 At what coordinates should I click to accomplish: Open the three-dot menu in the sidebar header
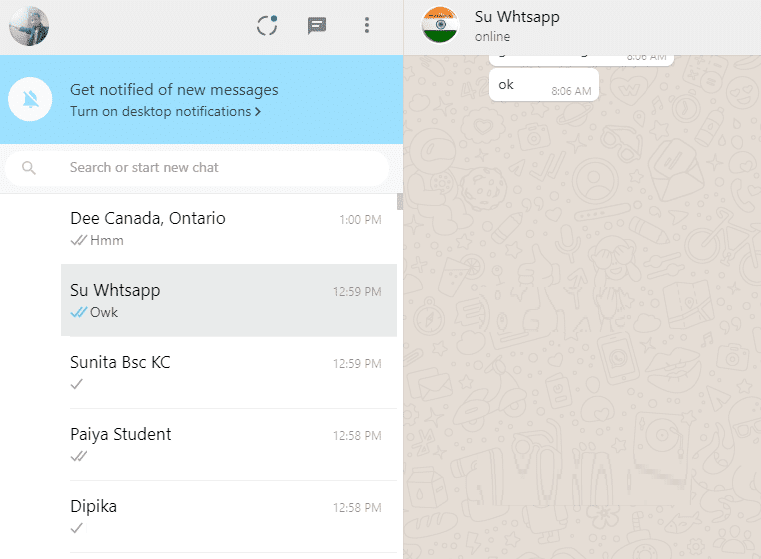[x=367, y=25]
